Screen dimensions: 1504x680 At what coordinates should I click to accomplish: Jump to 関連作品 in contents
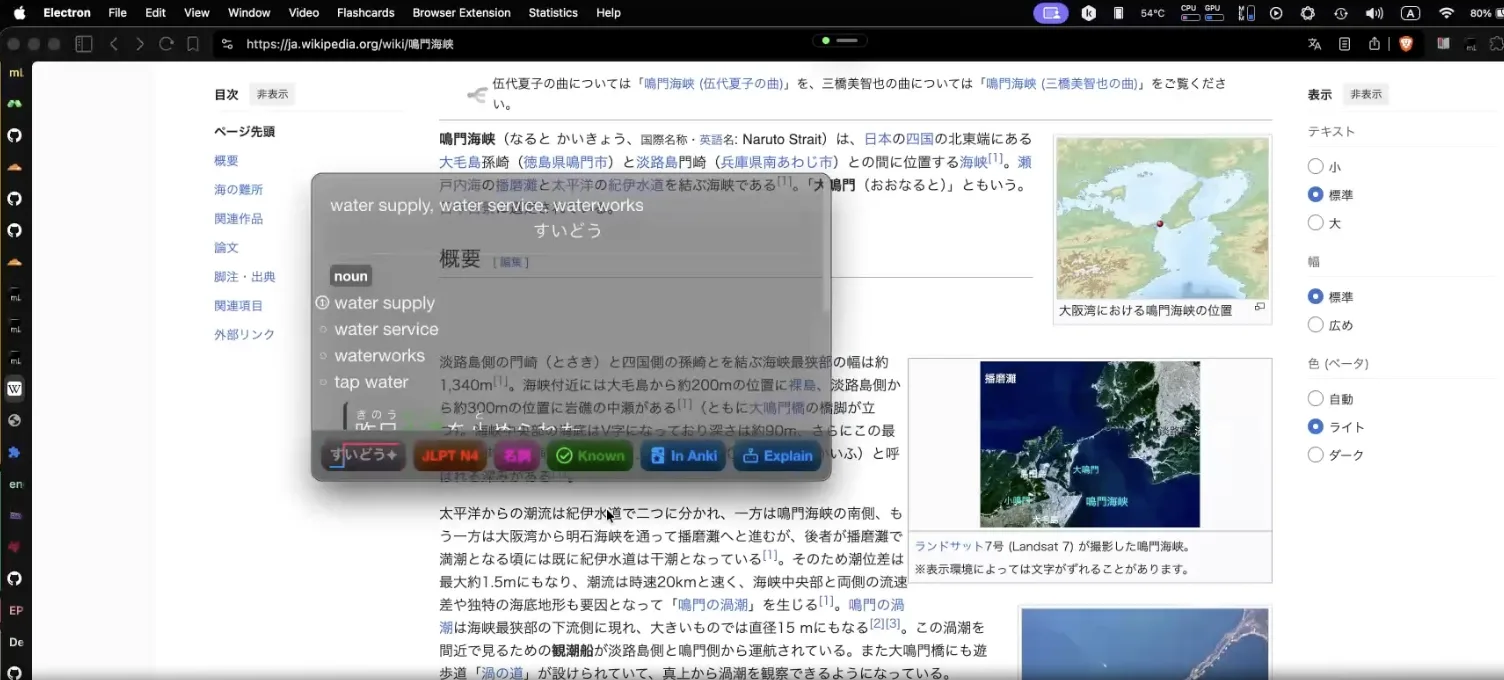(x=238, y=218)
